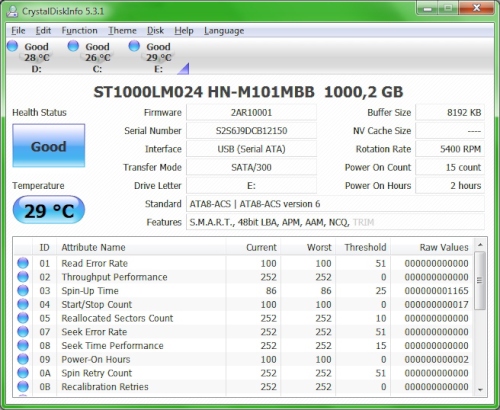
Task: Select the Throughput Performance attribute
Action: click(114, 277)
